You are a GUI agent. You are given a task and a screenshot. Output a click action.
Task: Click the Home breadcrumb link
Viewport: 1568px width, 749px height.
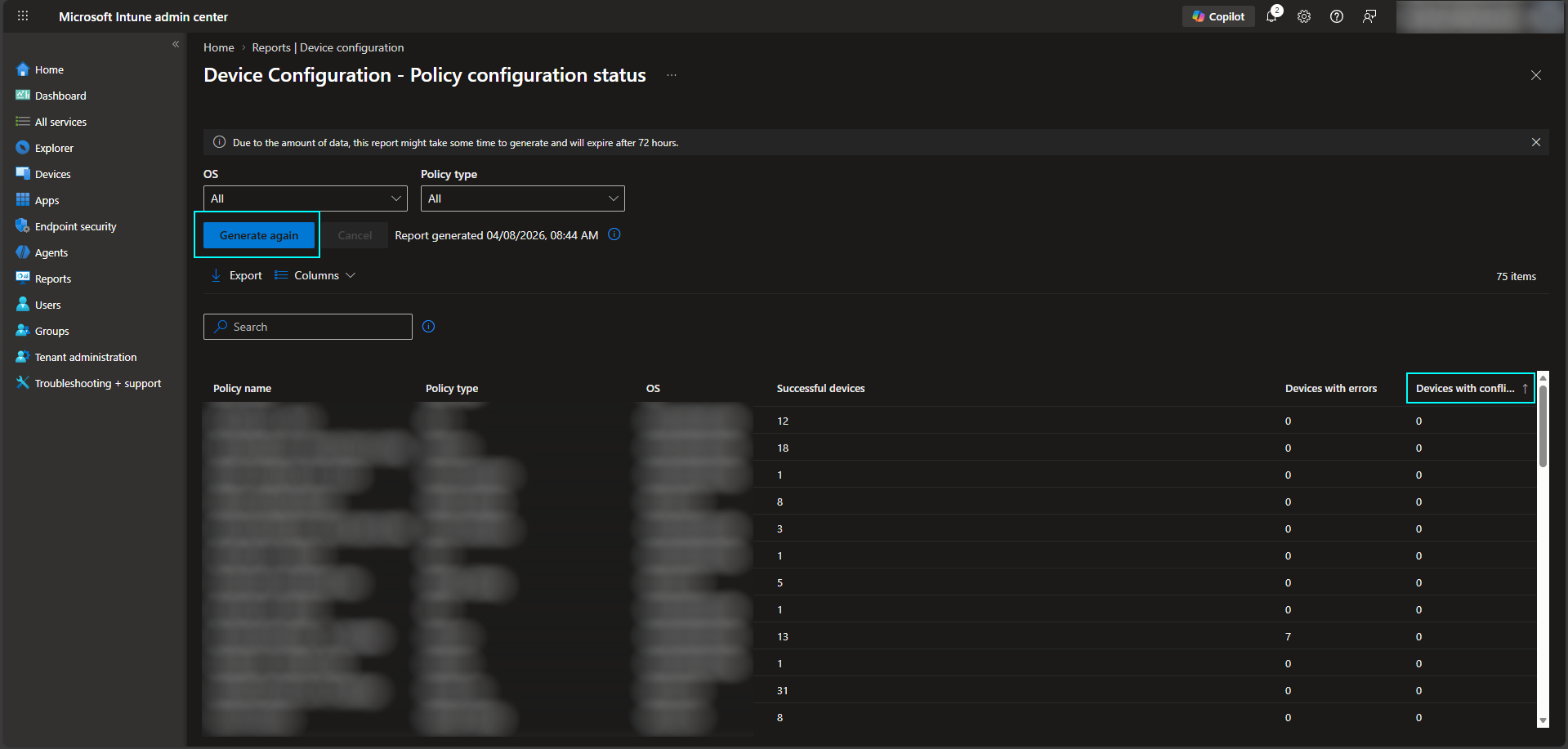point(218,47)
